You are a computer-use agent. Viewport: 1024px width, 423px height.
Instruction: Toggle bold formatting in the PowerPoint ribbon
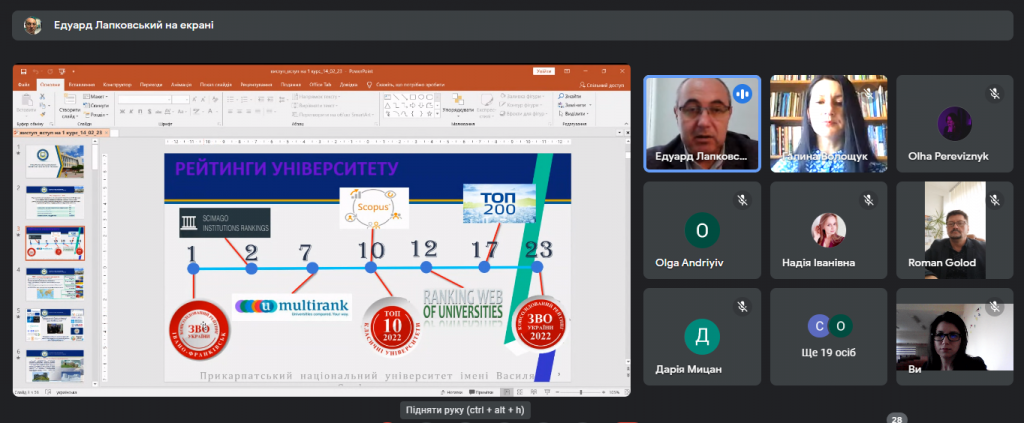121,111
